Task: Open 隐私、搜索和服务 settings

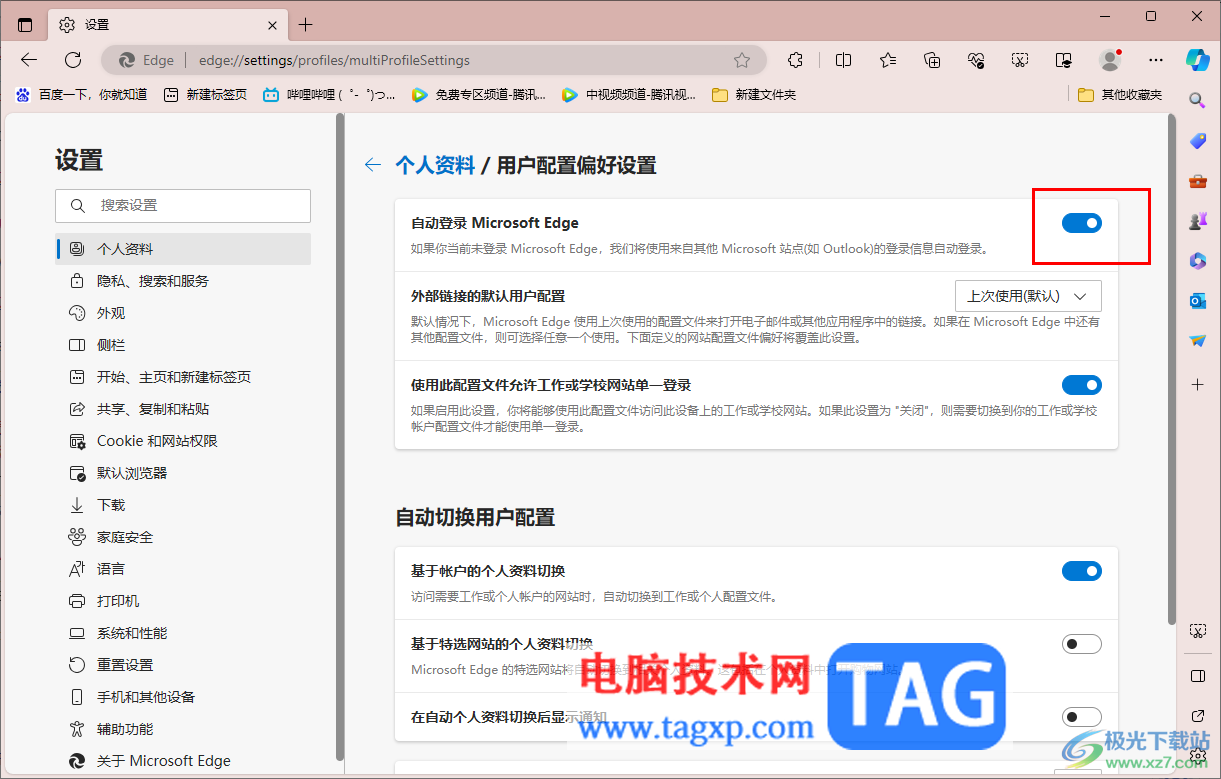Action: click(184, 281)
